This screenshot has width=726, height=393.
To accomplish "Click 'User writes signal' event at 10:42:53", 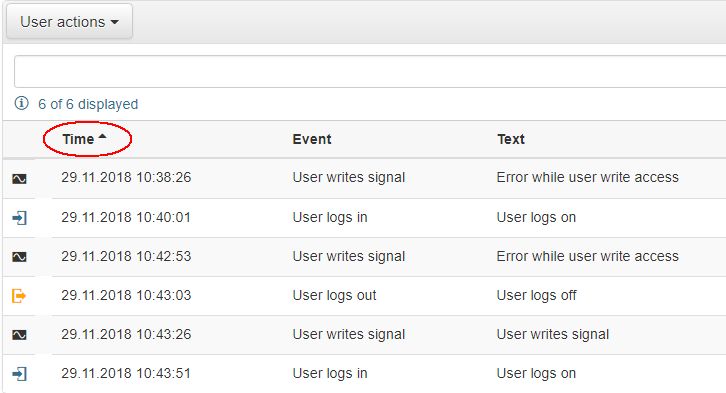I will pos(349,256).
